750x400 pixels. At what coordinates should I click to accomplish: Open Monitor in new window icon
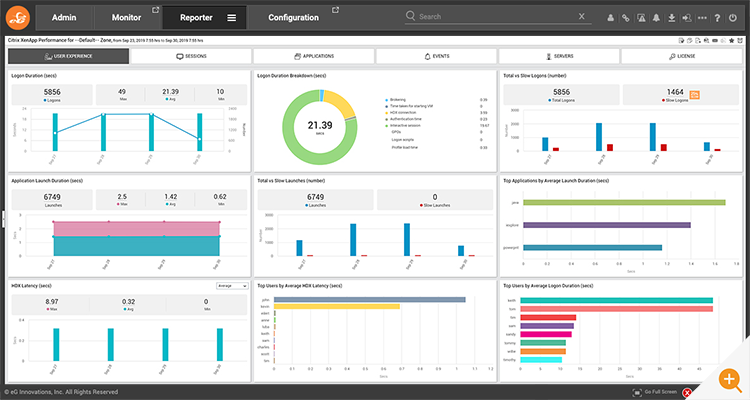click(x=155, y=10)
